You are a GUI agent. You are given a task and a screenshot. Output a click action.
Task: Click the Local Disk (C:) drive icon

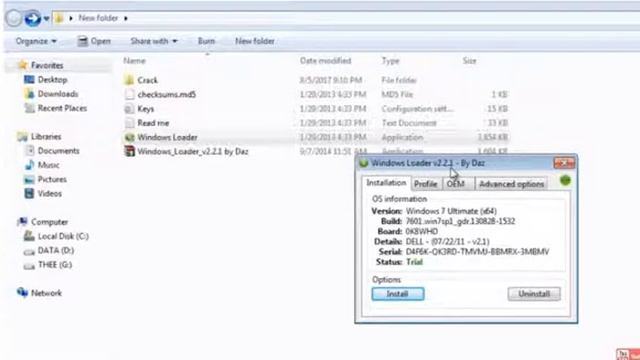tap(29, 236)
